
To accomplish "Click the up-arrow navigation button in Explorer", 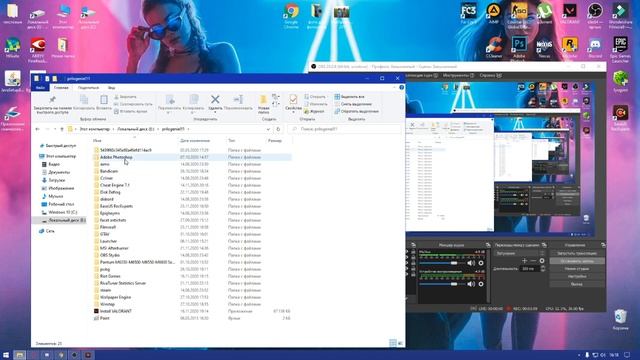I will point(62,129).
